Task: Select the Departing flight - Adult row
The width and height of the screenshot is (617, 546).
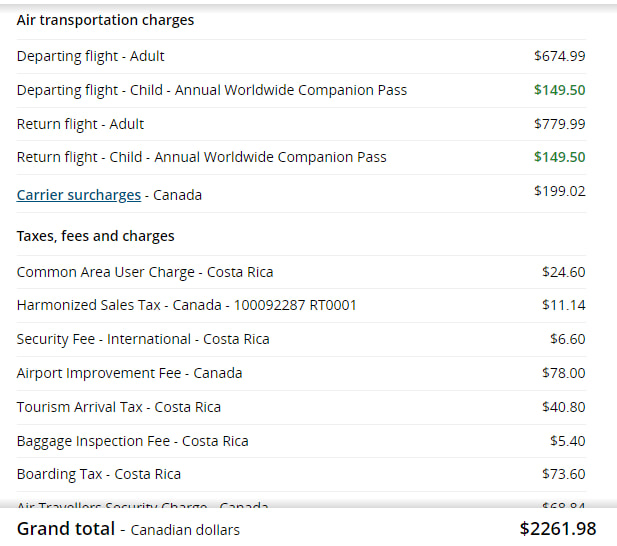Action: [91, 56]
